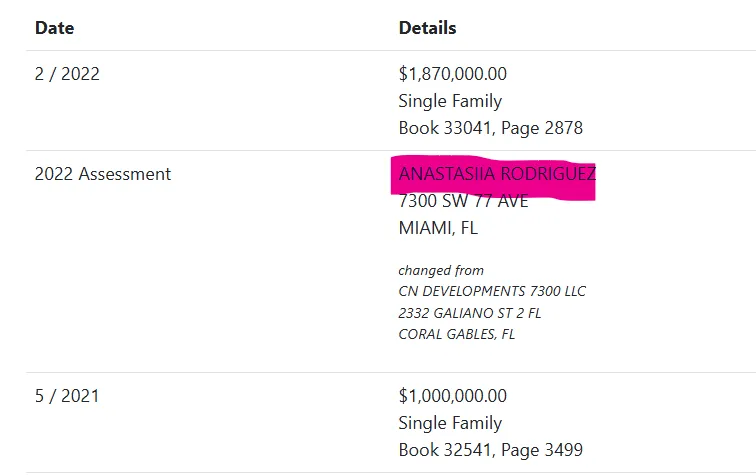The height and width of the screenshot is (476, 756).
Task: Click the MIAMI, FL city line
Action: coord(438,228)
